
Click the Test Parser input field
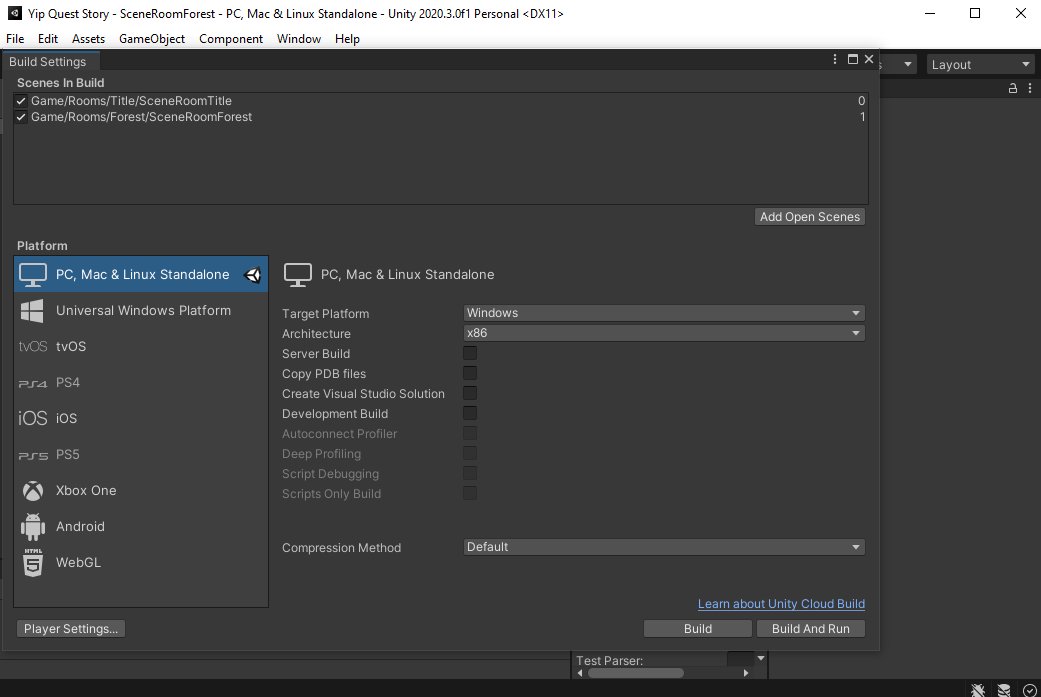click(x=740, y=658)
